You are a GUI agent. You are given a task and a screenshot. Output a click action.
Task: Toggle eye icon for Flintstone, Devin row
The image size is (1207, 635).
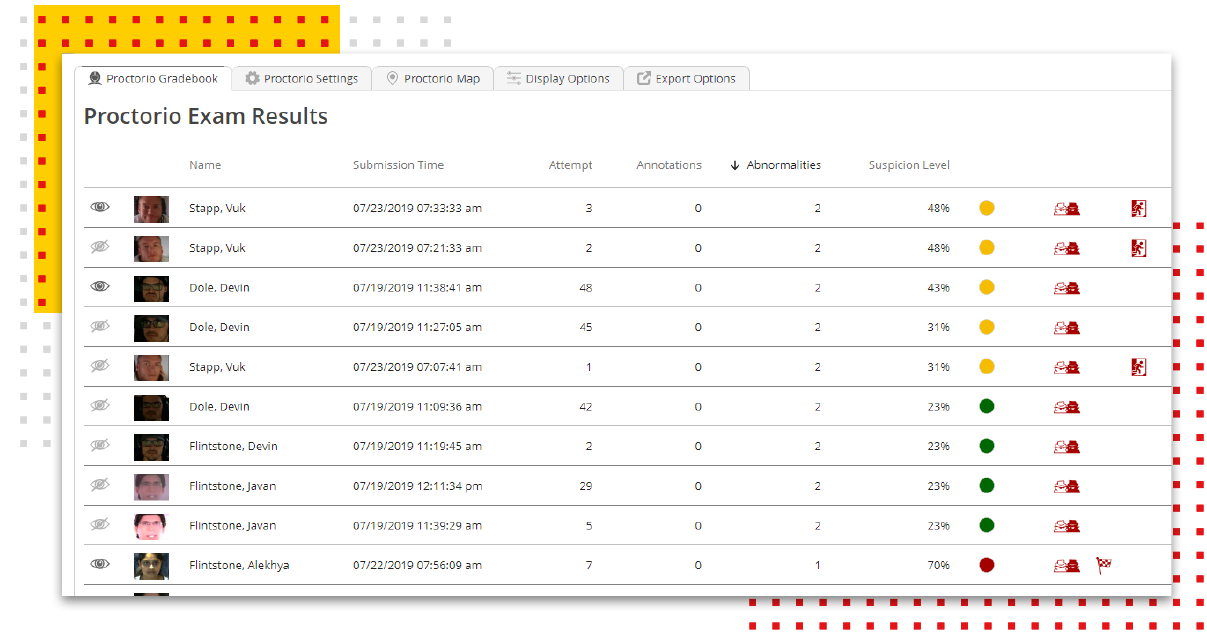pos(100,445)
